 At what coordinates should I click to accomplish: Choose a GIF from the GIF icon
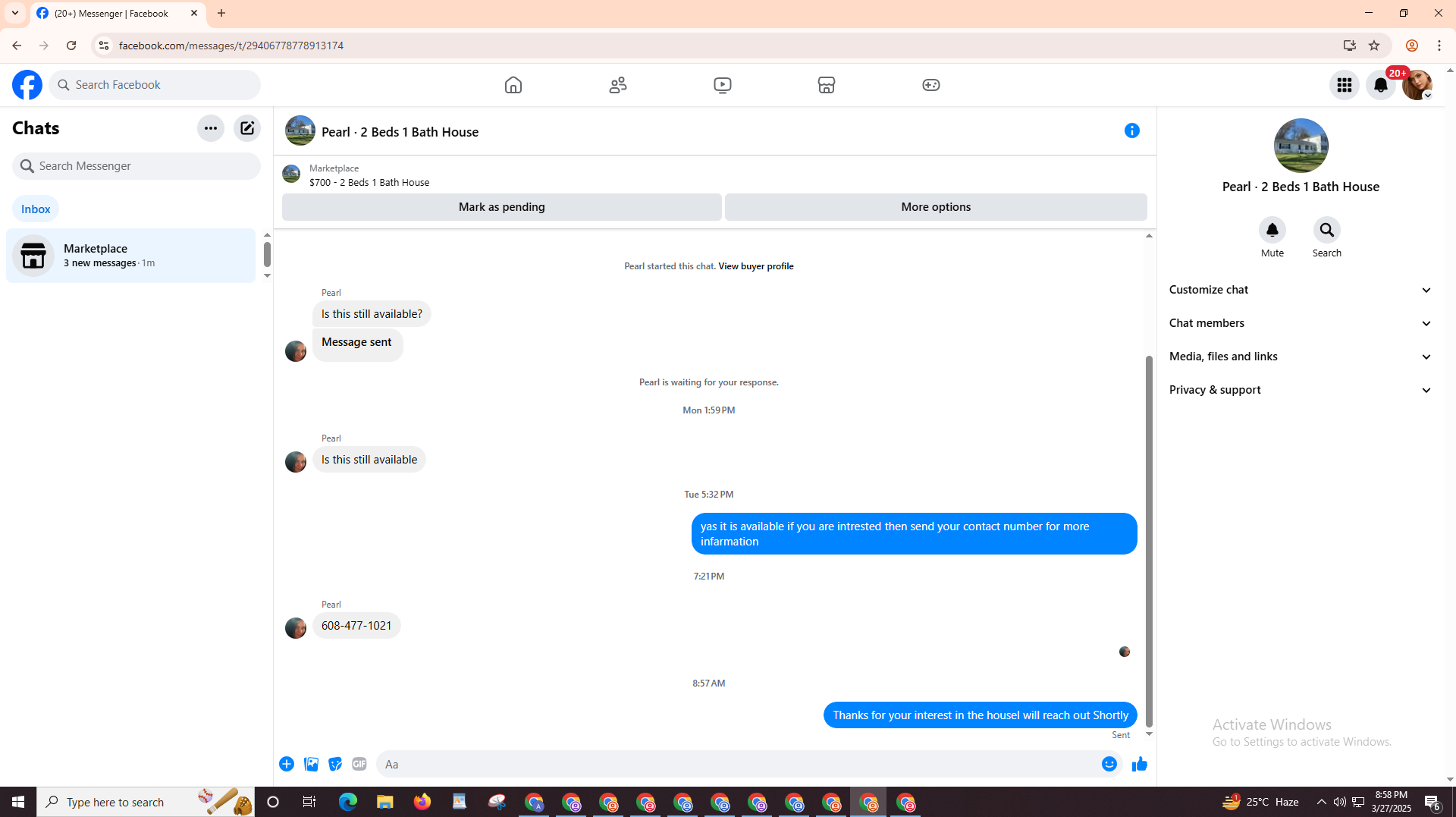click(x=359, y=764)
